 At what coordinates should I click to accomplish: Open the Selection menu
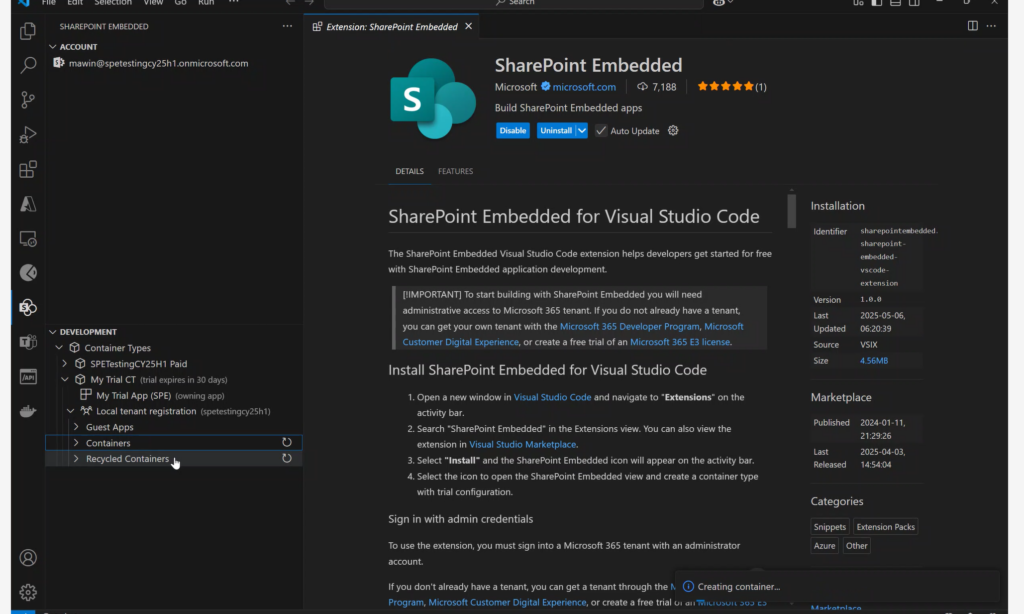(x=112, y=3)
